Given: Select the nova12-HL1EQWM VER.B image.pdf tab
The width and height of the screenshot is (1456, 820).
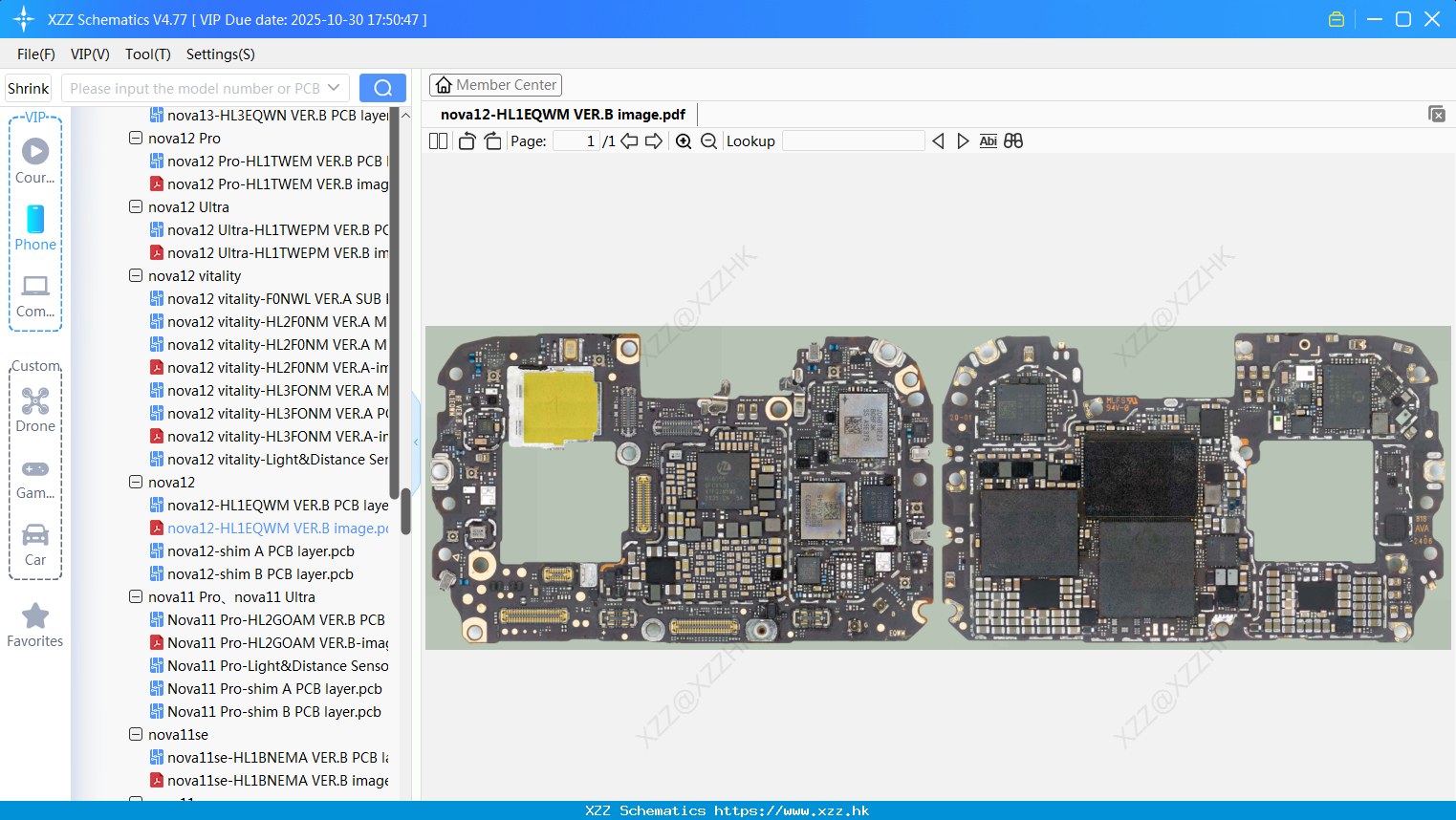Looking at the screenshot, I should pos(563,115).
